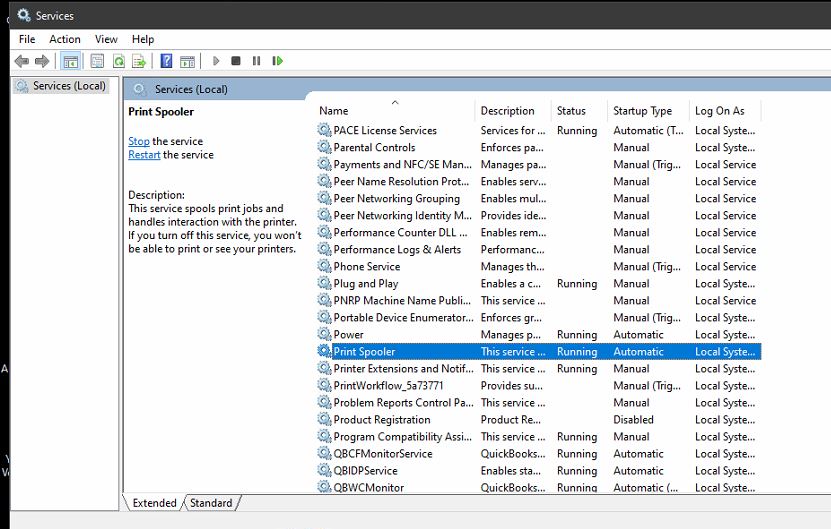Select Problem Reports Control Panel service
The height and width of the screenshot is (529, 831).
[x=539, y=402]
